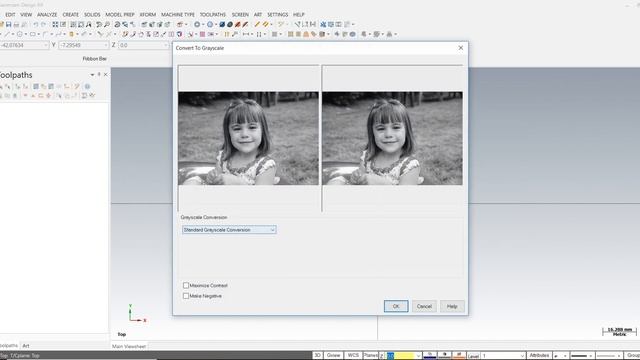Click Cancel in Convert To Grayscale dialog
Screen dimensions: 640x360
[424, 306]
